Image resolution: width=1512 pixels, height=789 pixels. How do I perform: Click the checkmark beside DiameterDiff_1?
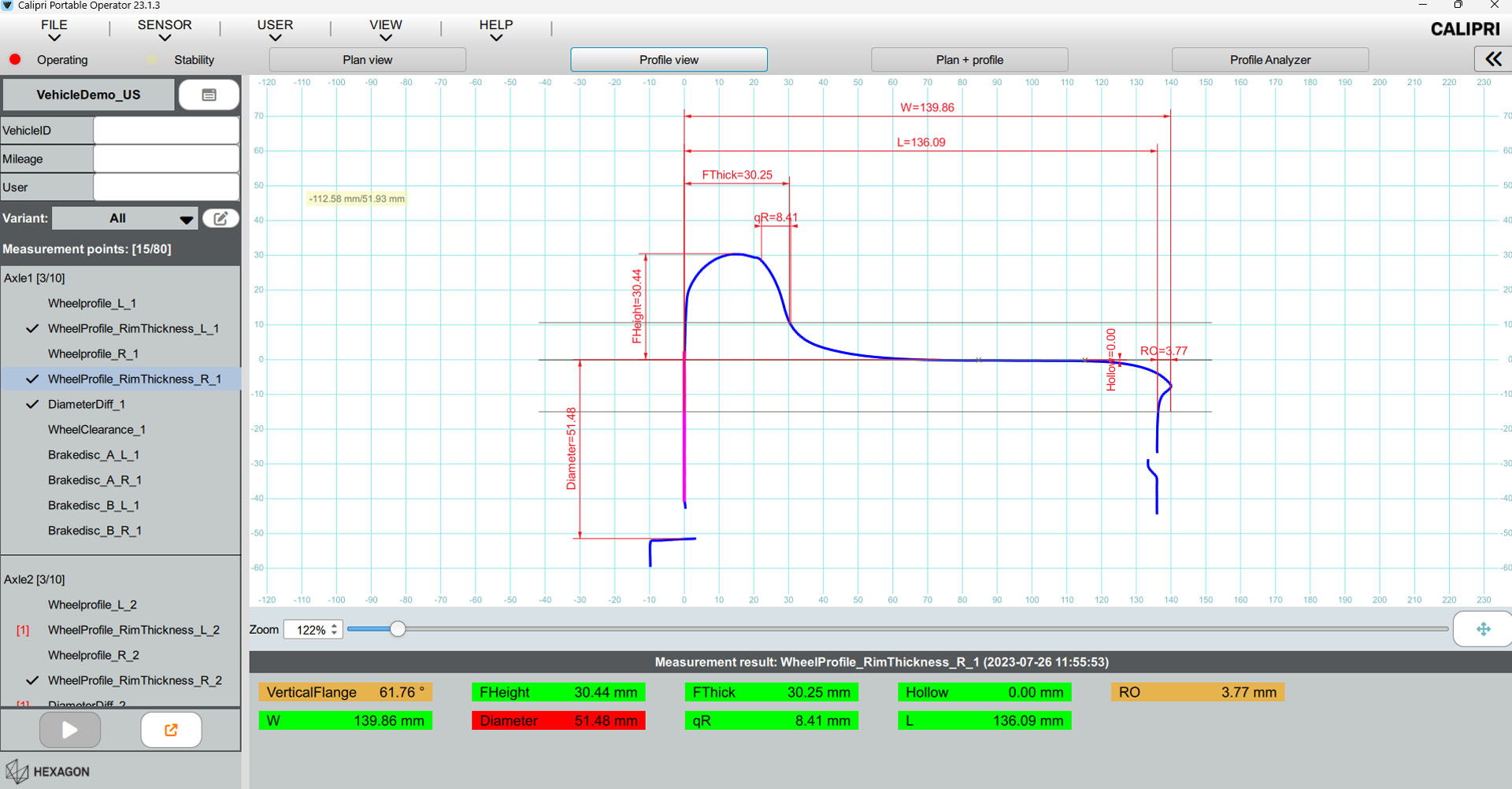(x=32, y=404)
